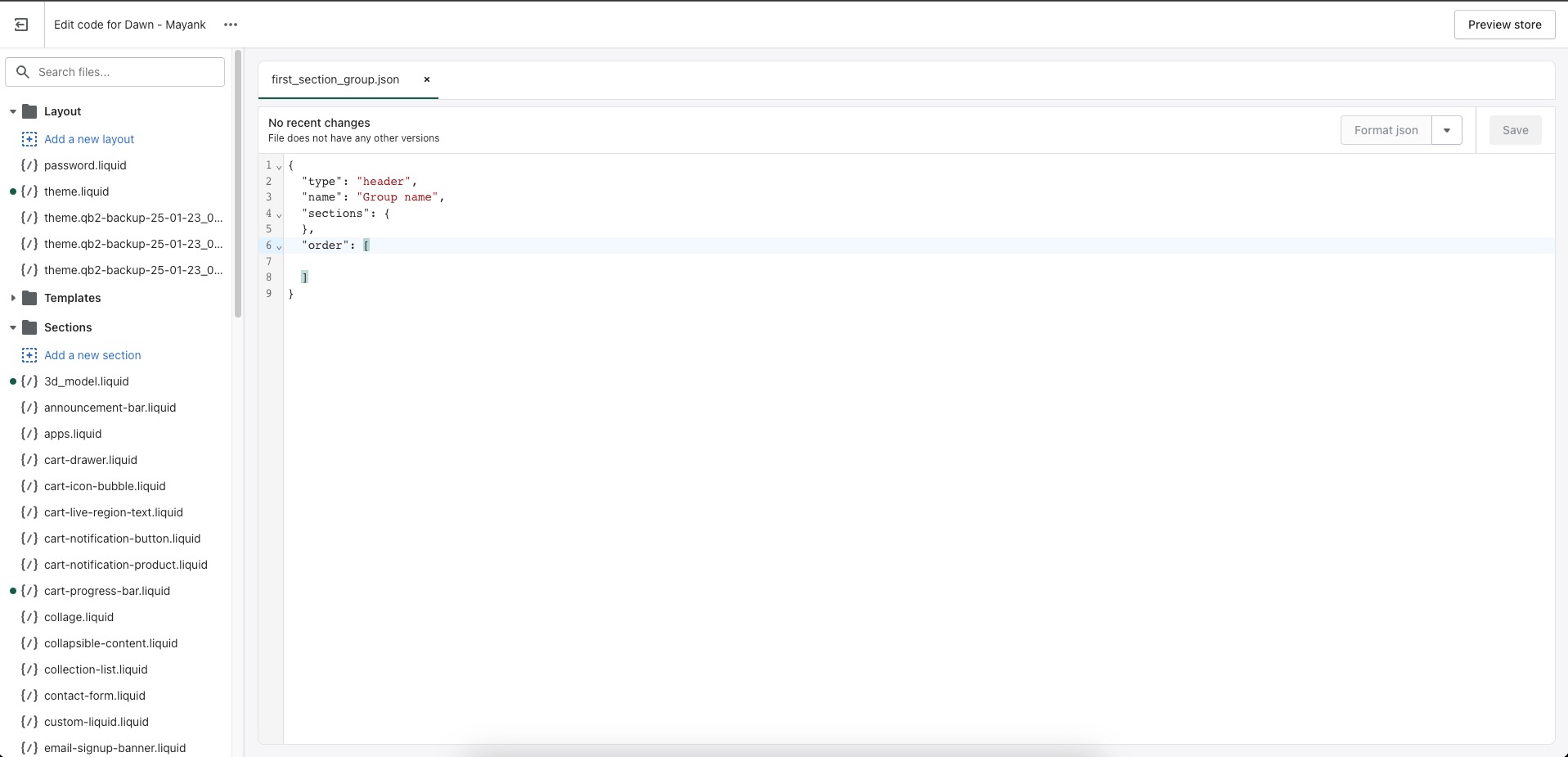This screenshot has height=757, width=1568.
Task: Click the search magnifier icon
Action: [24, 72]
